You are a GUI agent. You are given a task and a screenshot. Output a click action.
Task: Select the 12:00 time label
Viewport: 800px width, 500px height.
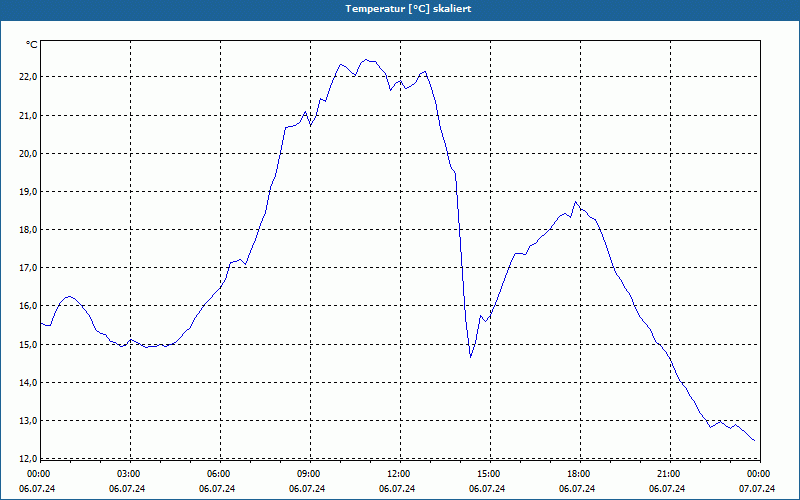coord(398,474)
